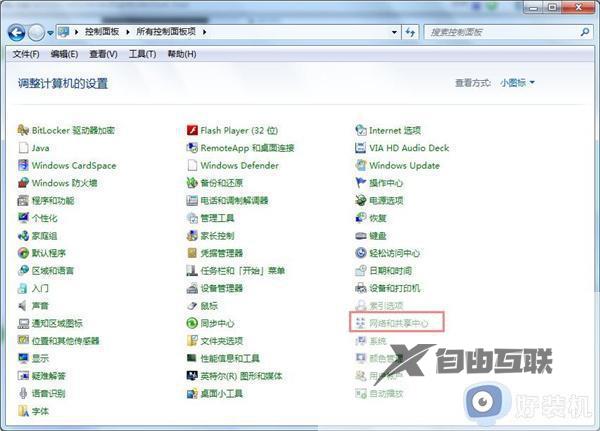Click the 区域和语言 icon

point(23,270)
